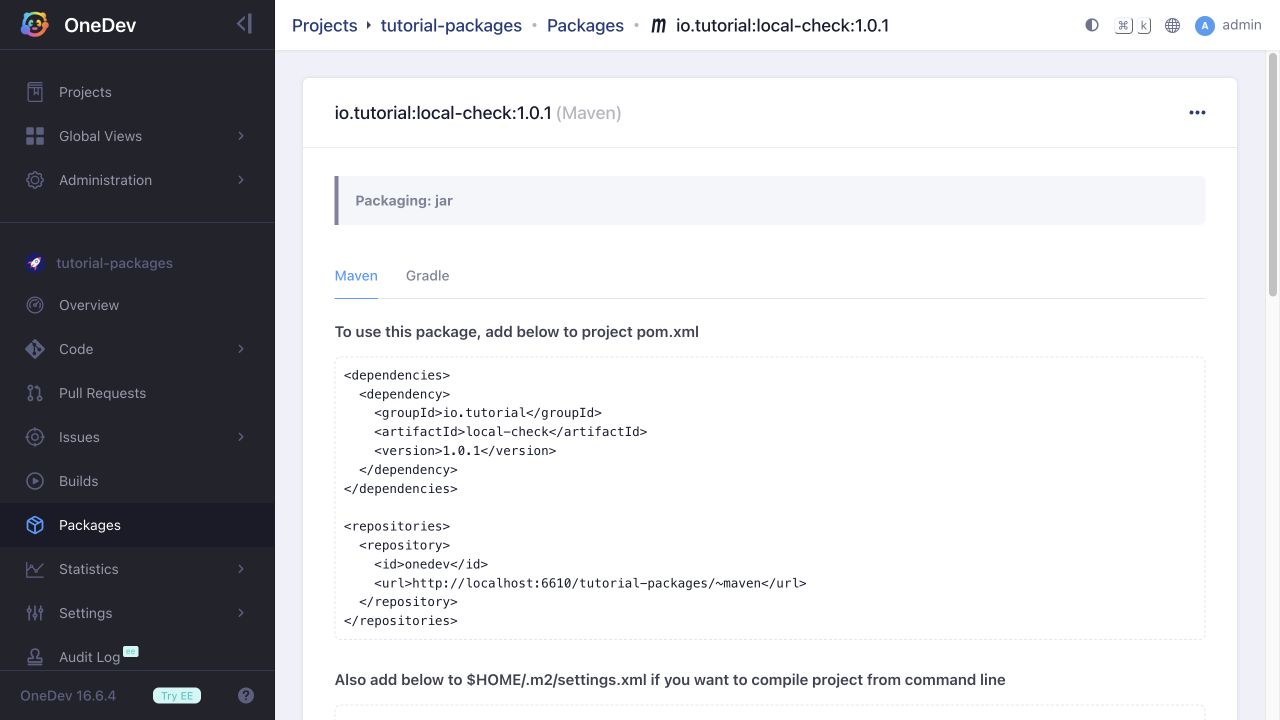The width and height of the screenshot is (1280, 720).
Task: Open the package actions ellipsis menu
Action: tap(1197, 113)
